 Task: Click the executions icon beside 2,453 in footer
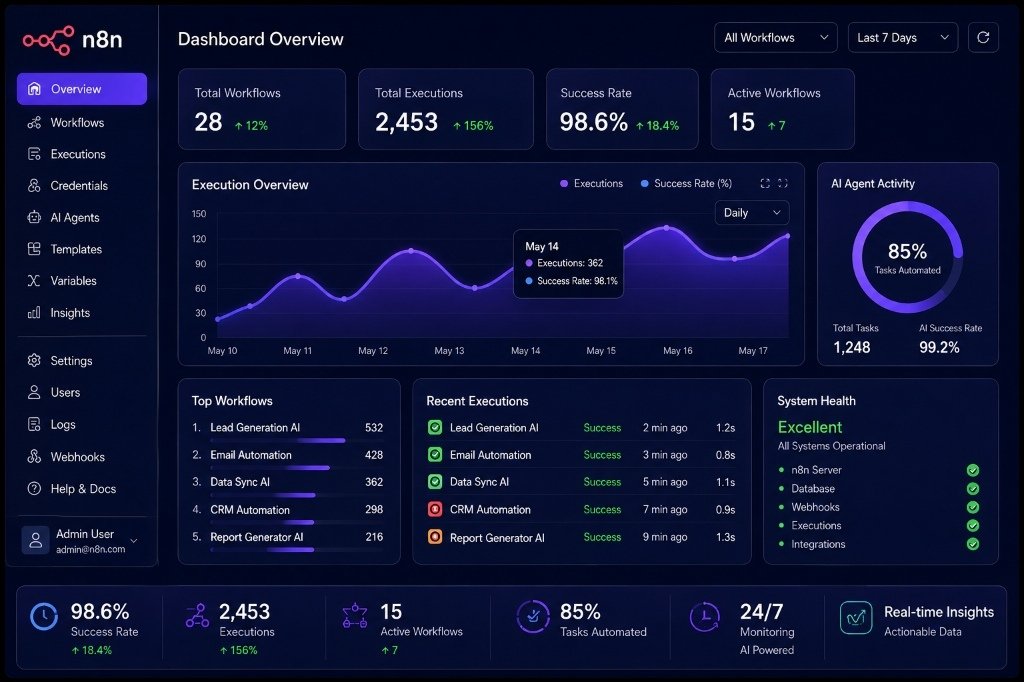[197, 615]
